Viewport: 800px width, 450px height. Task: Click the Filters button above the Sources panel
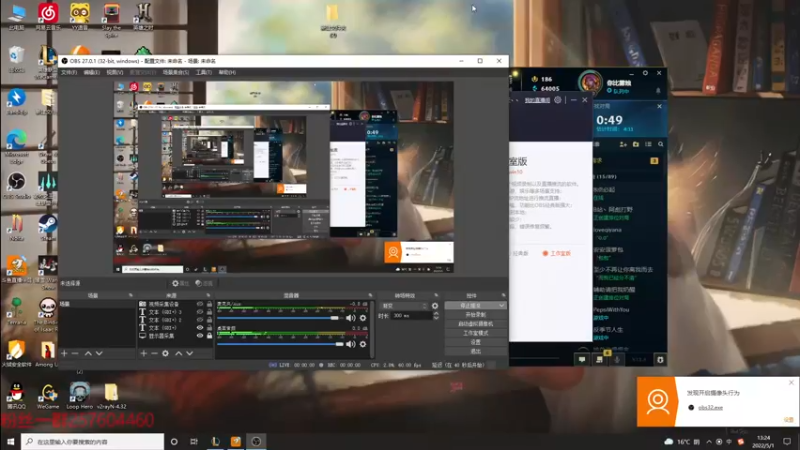(204, 283)
